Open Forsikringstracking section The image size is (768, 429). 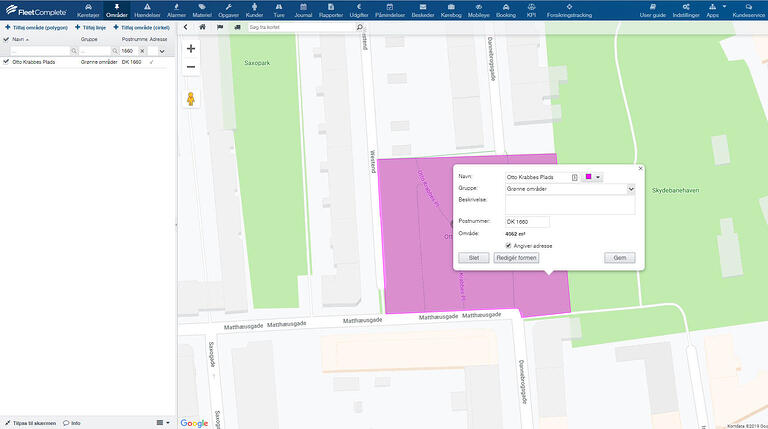click(x=569, y=10)
